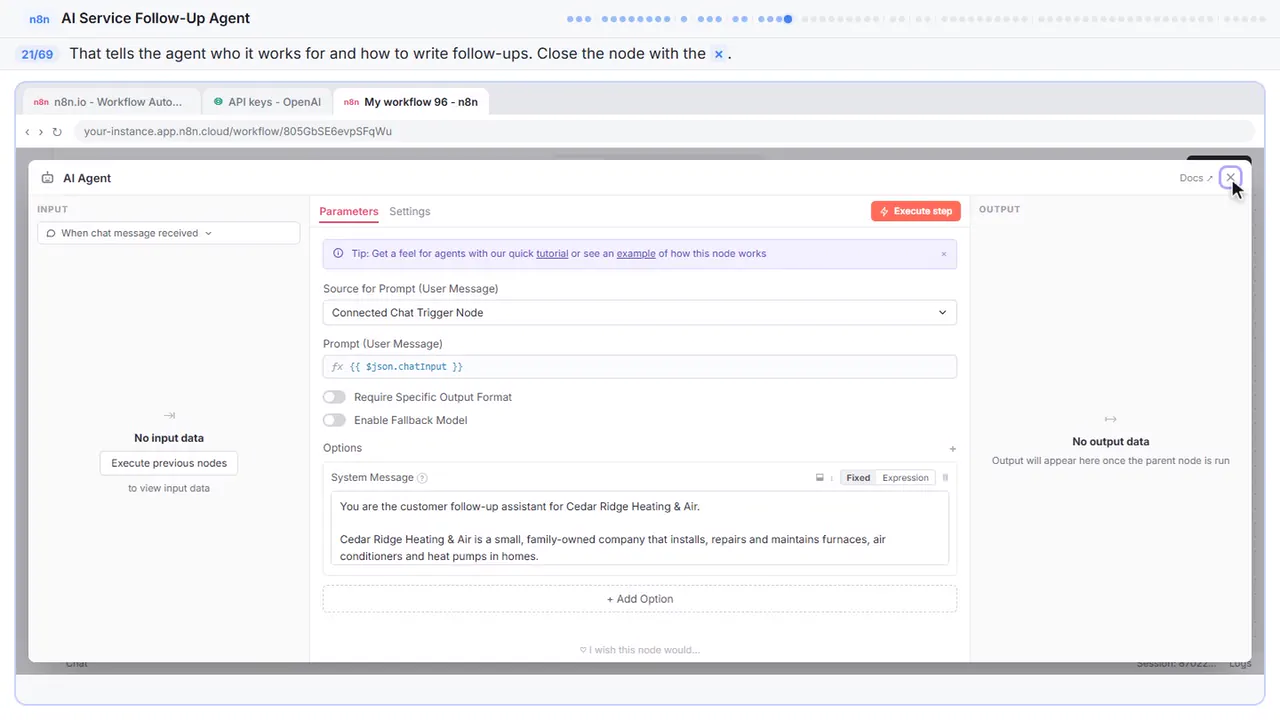Switch to the Settings tab
Screen dimensions: 1280x720
tap(410, 212)
